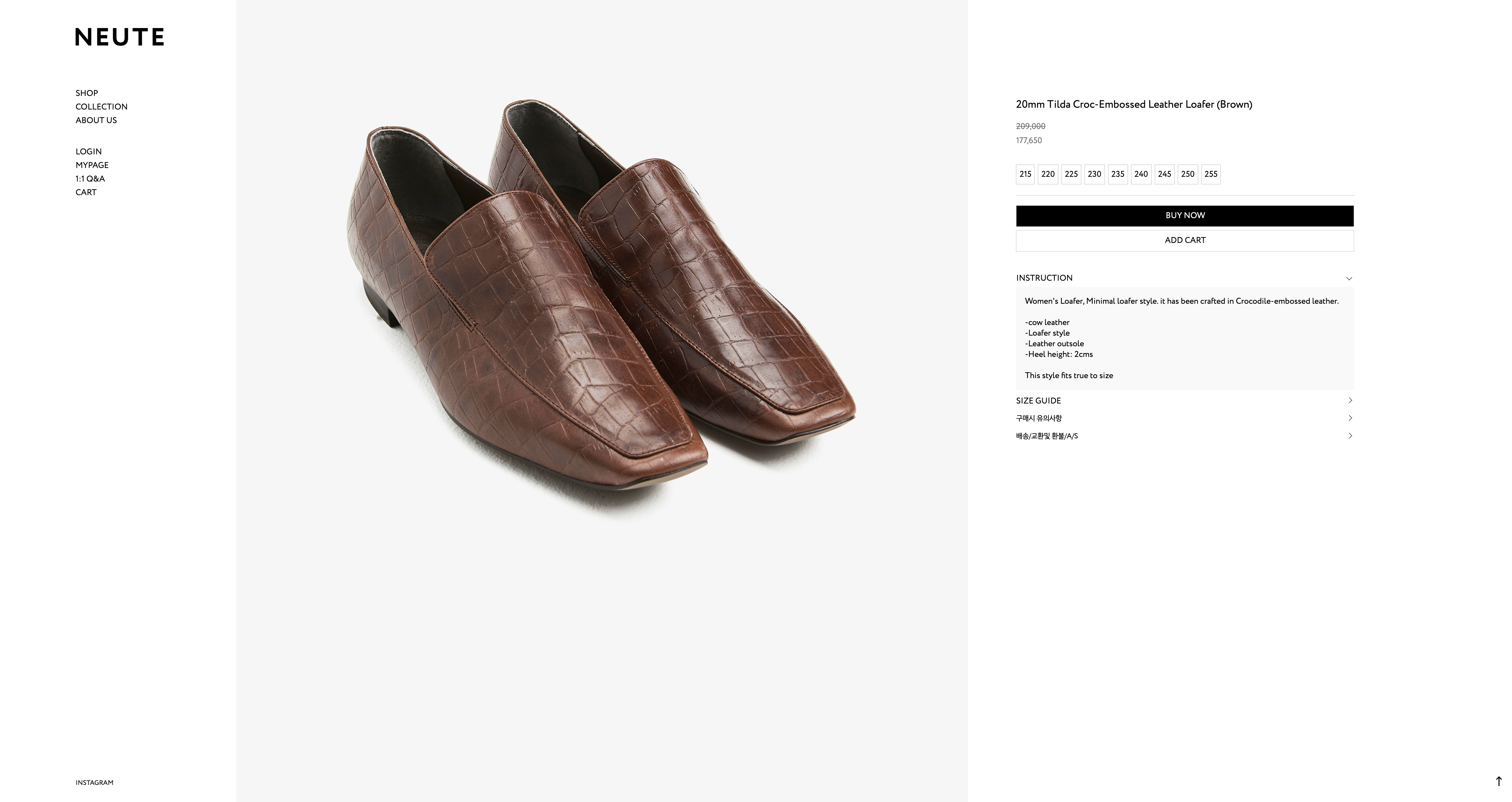Image resolution: width=1512 pixels, height=802 pixels.
Task: Choose size 245 option
Action: [x=1164, y=174]
